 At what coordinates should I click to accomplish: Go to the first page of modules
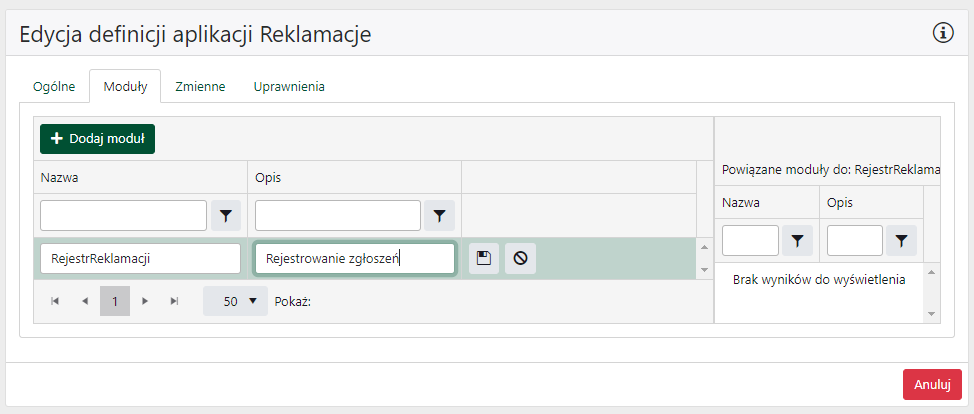(55, 301)
